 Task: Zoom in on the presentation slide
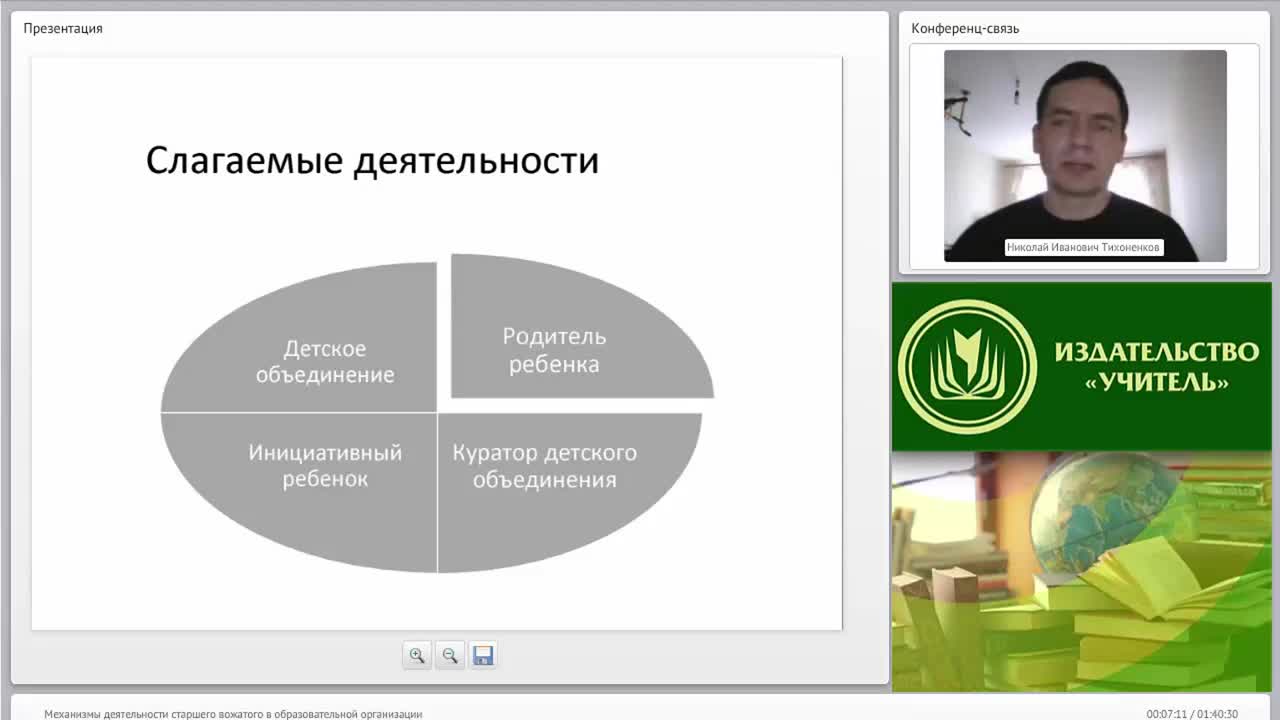tap(417, 656)
